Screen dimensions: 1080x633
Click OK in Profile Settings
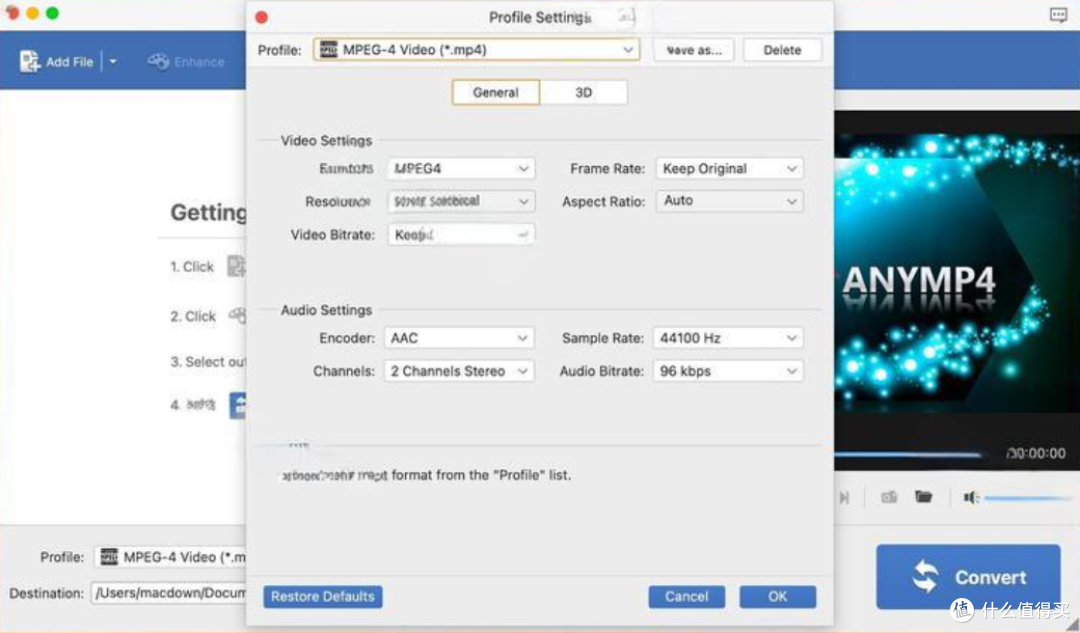pos(778,596)
